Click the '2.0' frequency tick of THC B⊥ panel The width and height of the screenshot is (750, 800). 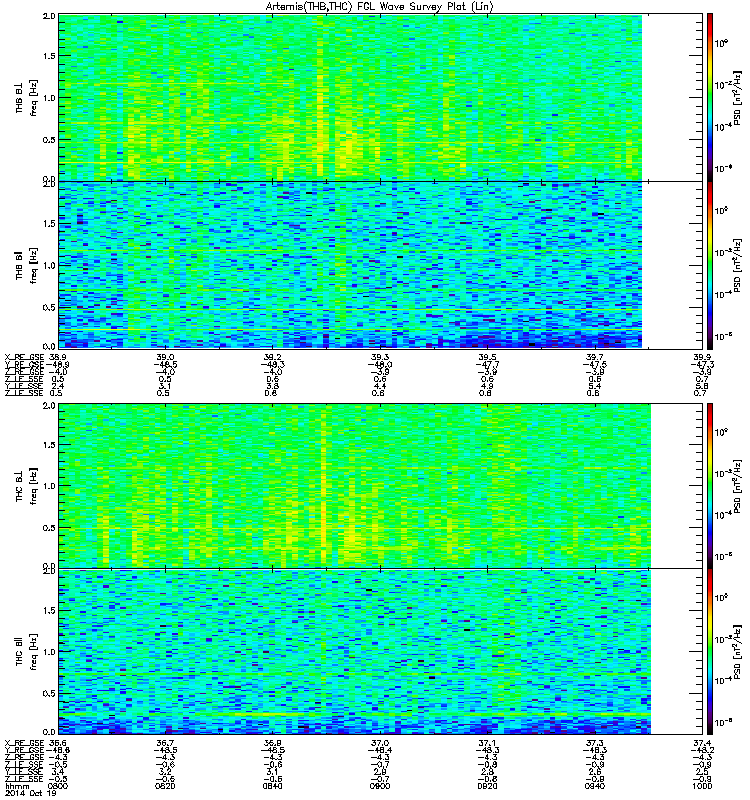pyautogui.click(x=49, y=406)
